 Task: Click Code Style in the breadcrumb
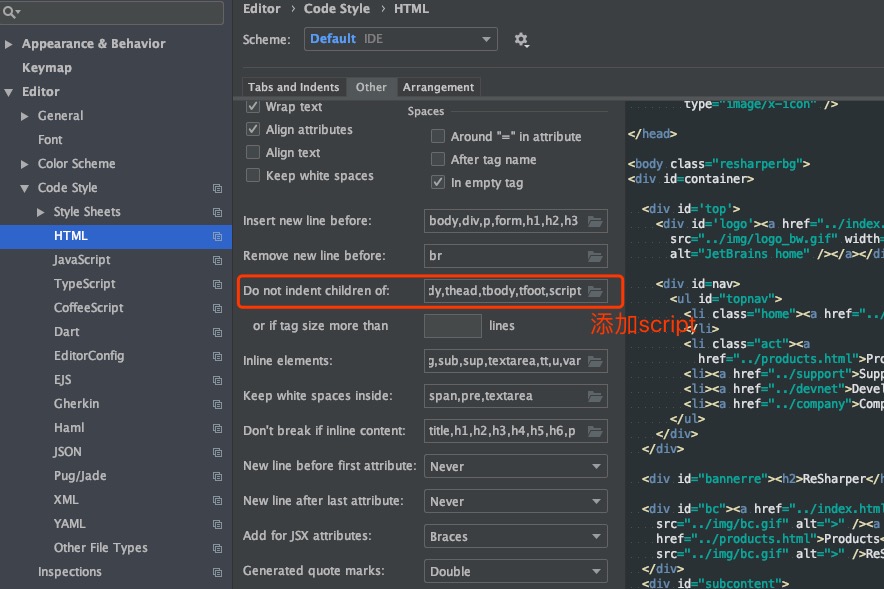pos(337,8)
